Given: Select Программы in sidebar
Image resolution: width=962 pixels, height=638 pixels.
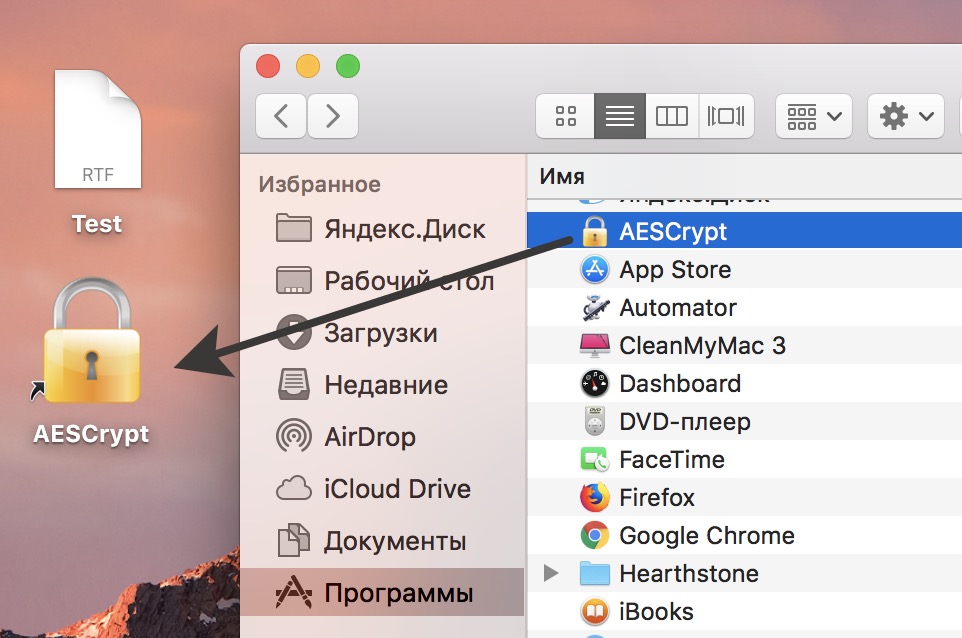Looking at the screenshot, I should coord(382,593).
